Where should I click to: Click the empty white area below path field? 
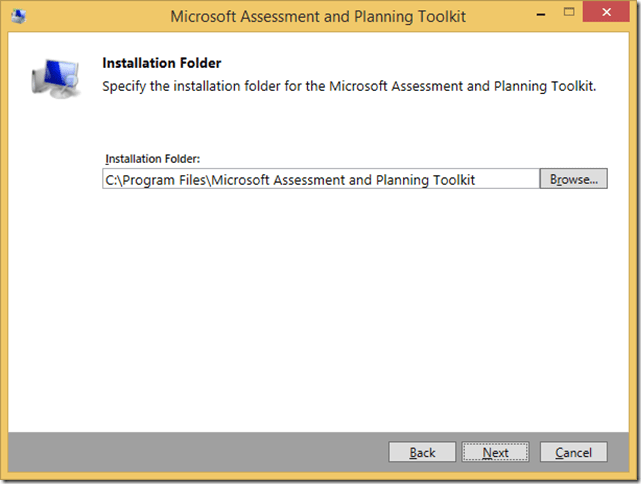pyautogui.click(x=320, y=300)
